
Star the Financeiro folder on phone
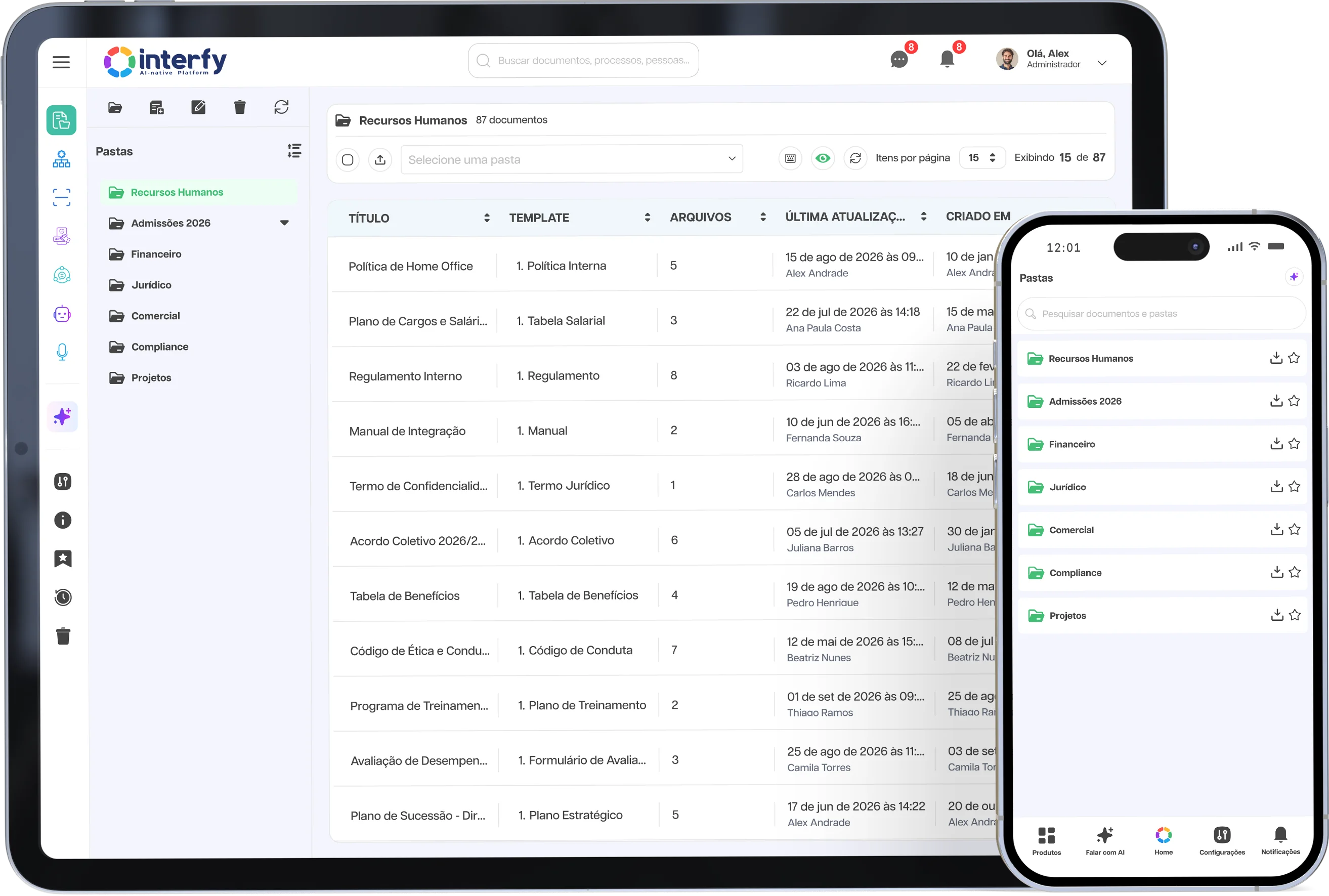(1294, 443)
